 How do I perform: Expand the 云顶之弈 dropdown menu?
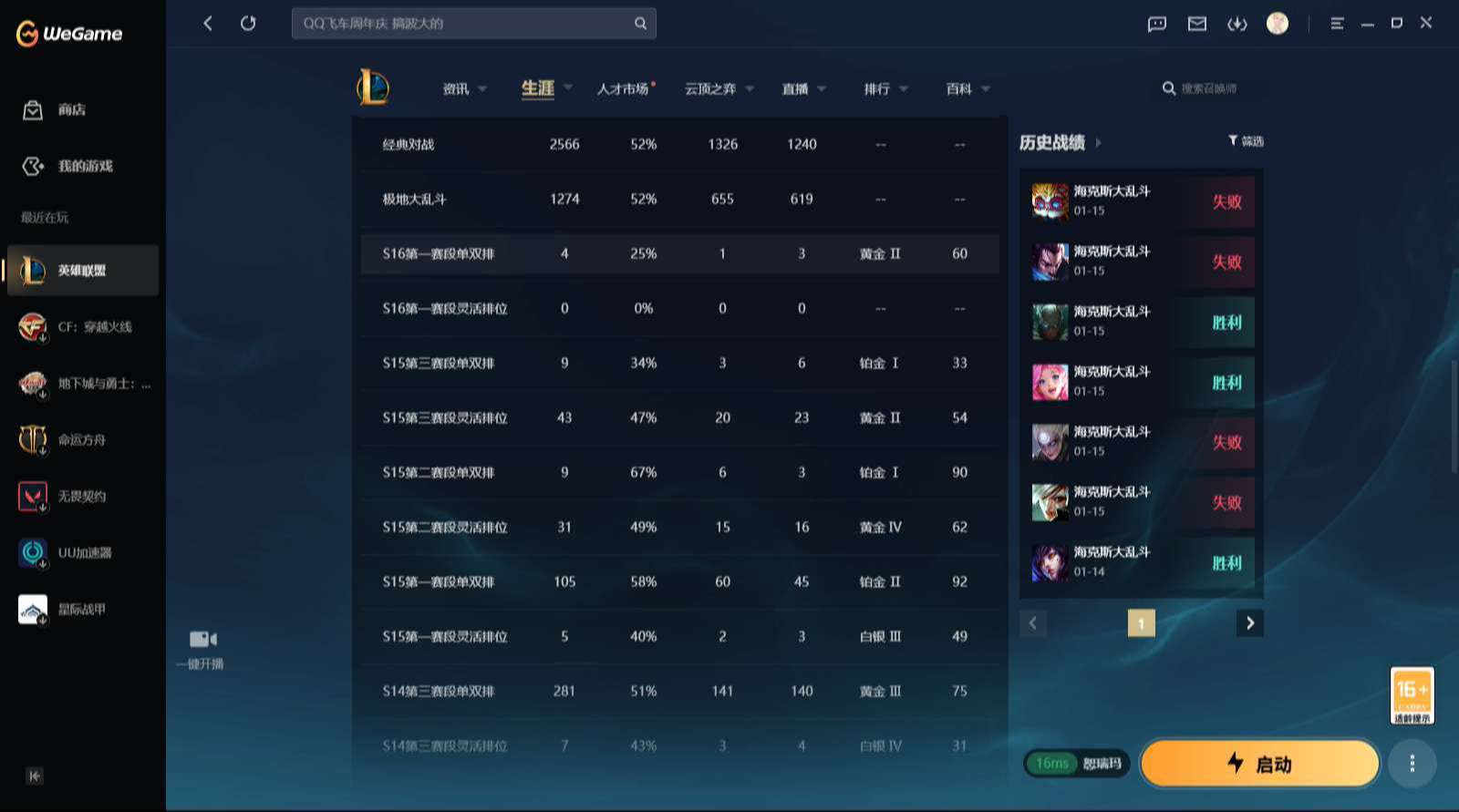719,88
